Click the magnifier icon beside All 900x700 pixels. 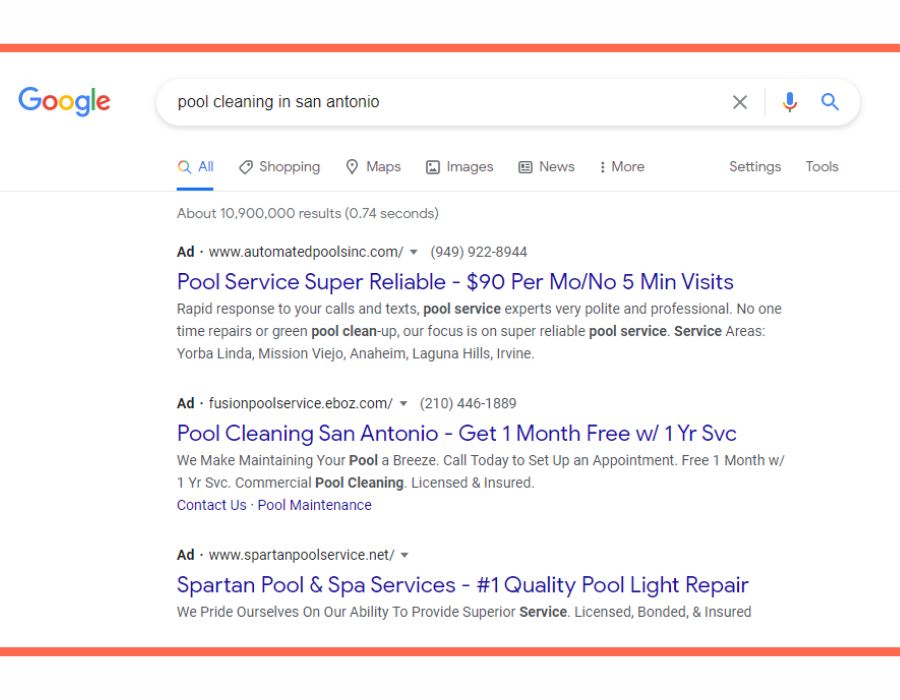coord(184,167)
